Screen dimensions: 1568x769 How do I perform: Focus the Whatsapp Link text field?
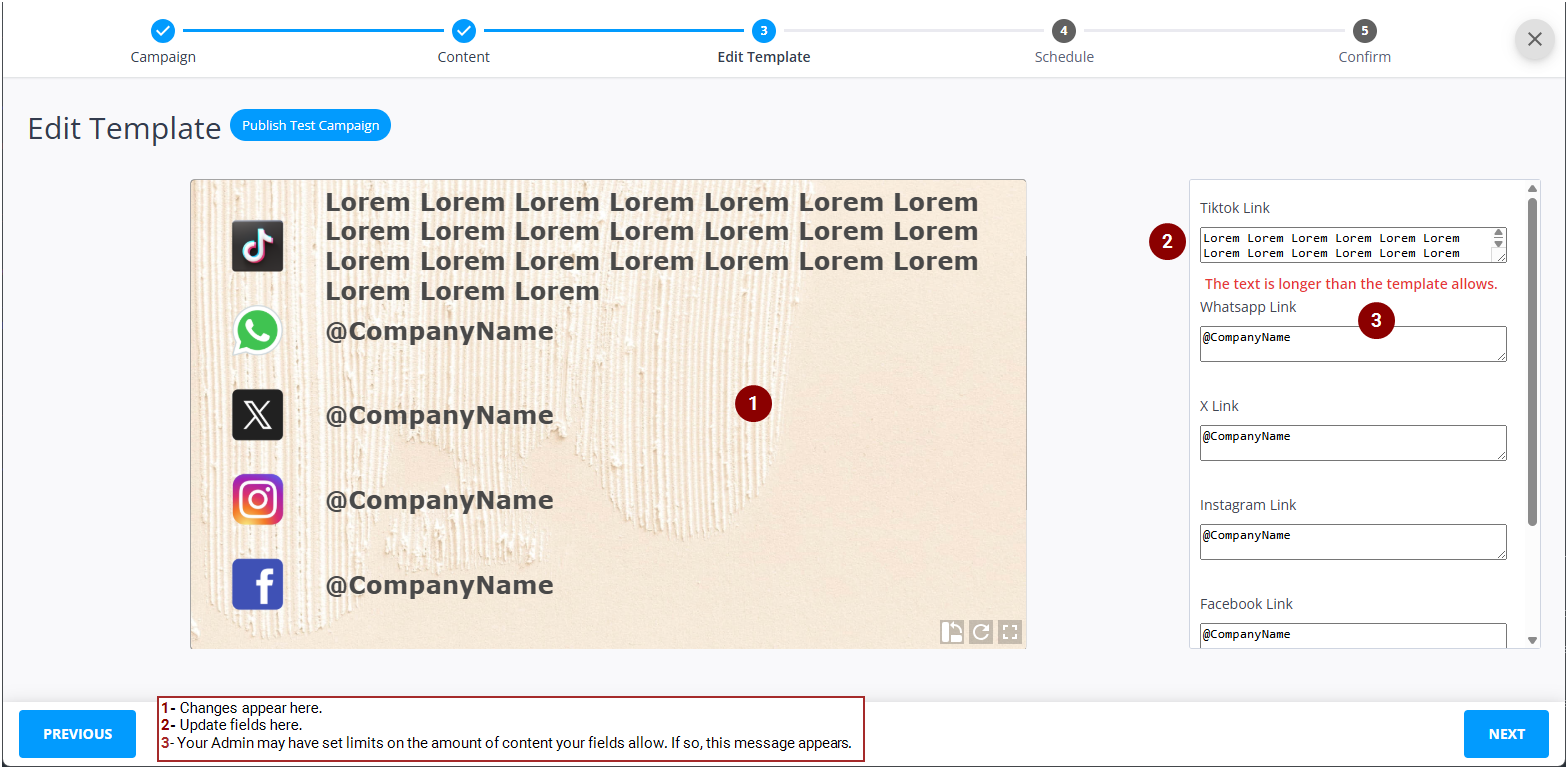tap(1352, 344)
